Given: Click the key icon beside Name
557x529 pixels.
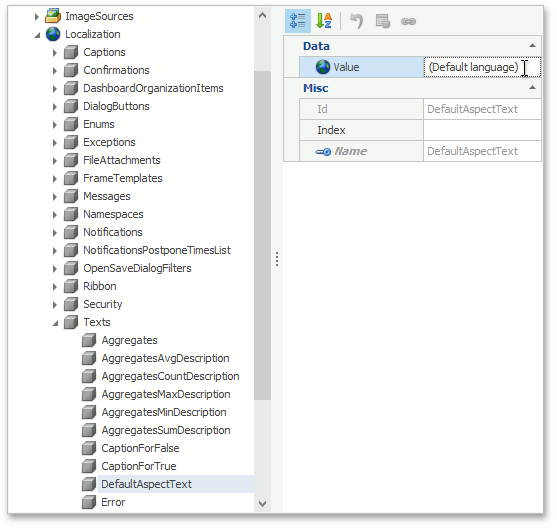Looking at the screenshot, I should tap(323, 152).
